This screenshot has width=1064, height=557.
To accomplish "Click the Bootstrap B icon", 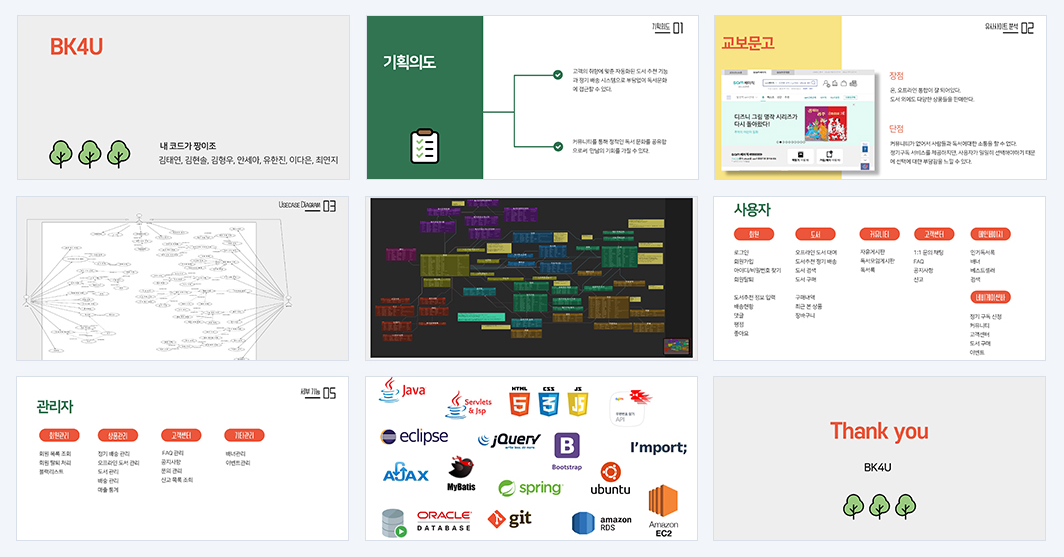I will [567, 446].
